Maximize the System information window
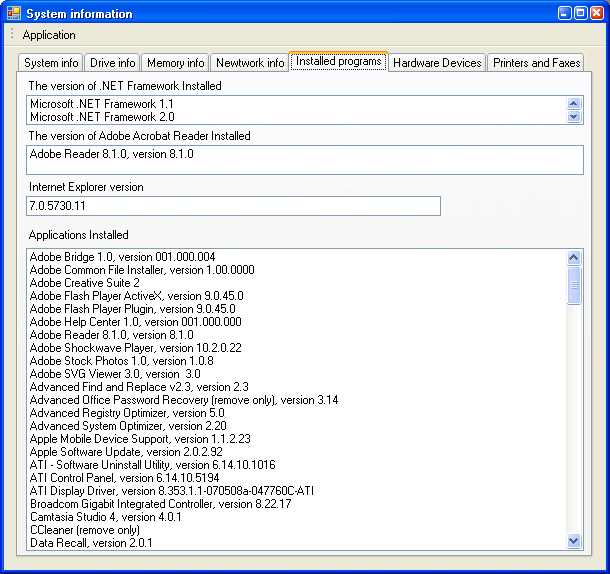This screenshot has height=574, width=610. pyautogui.click(x=580, y=13)
